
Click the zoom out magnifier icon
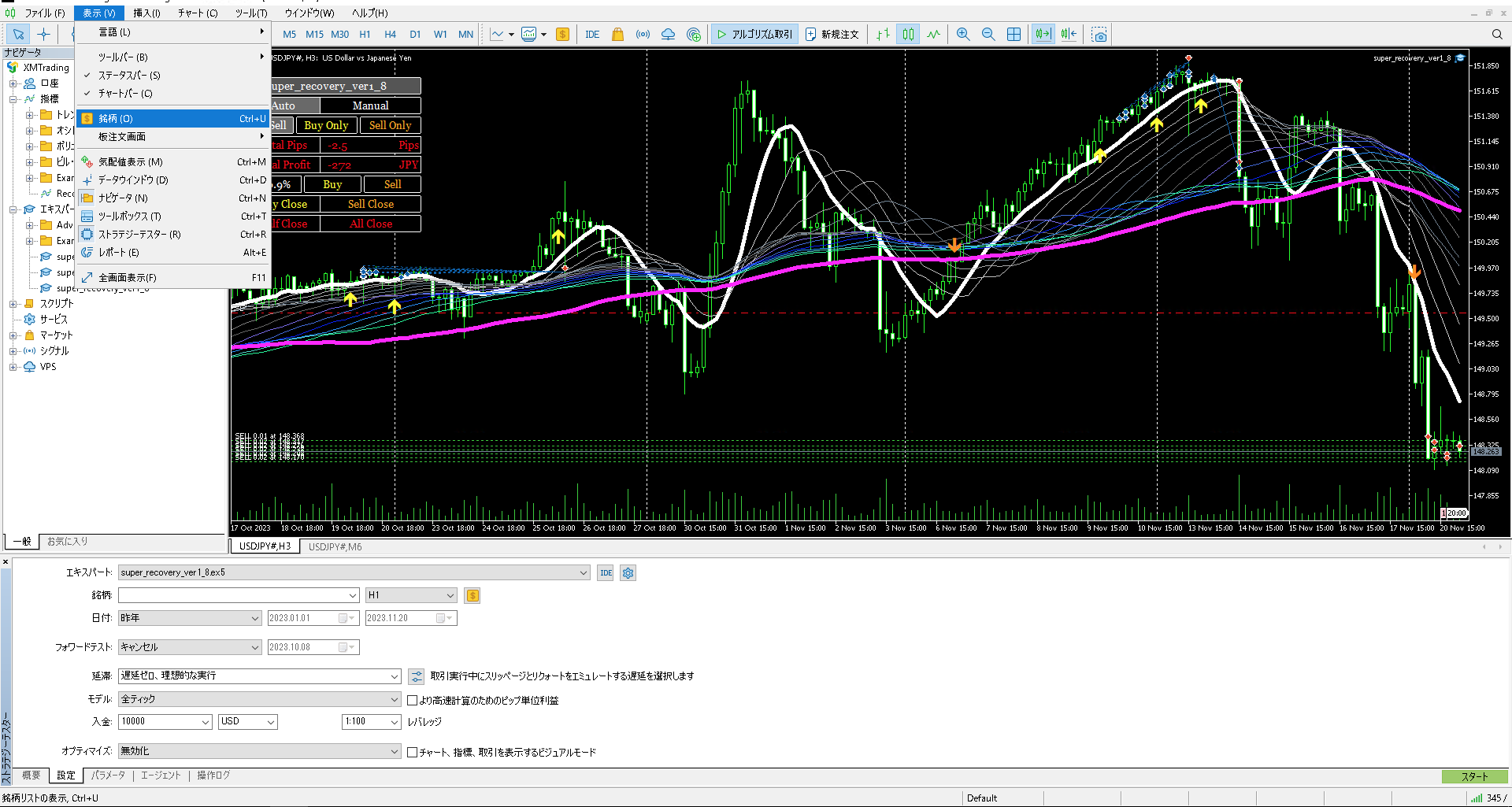tap(988, 34)
